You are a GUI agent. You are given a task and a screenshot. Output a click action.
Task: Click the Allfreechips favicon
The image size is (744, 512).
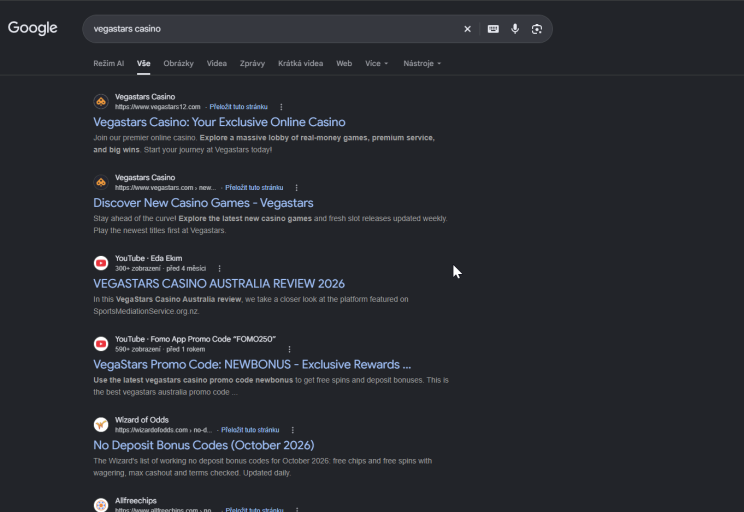(101, 505)
